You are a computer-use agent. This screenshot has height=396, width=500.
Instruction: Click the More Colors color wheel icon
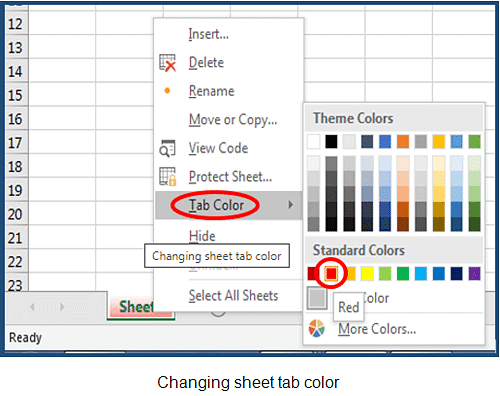point(317,329)
